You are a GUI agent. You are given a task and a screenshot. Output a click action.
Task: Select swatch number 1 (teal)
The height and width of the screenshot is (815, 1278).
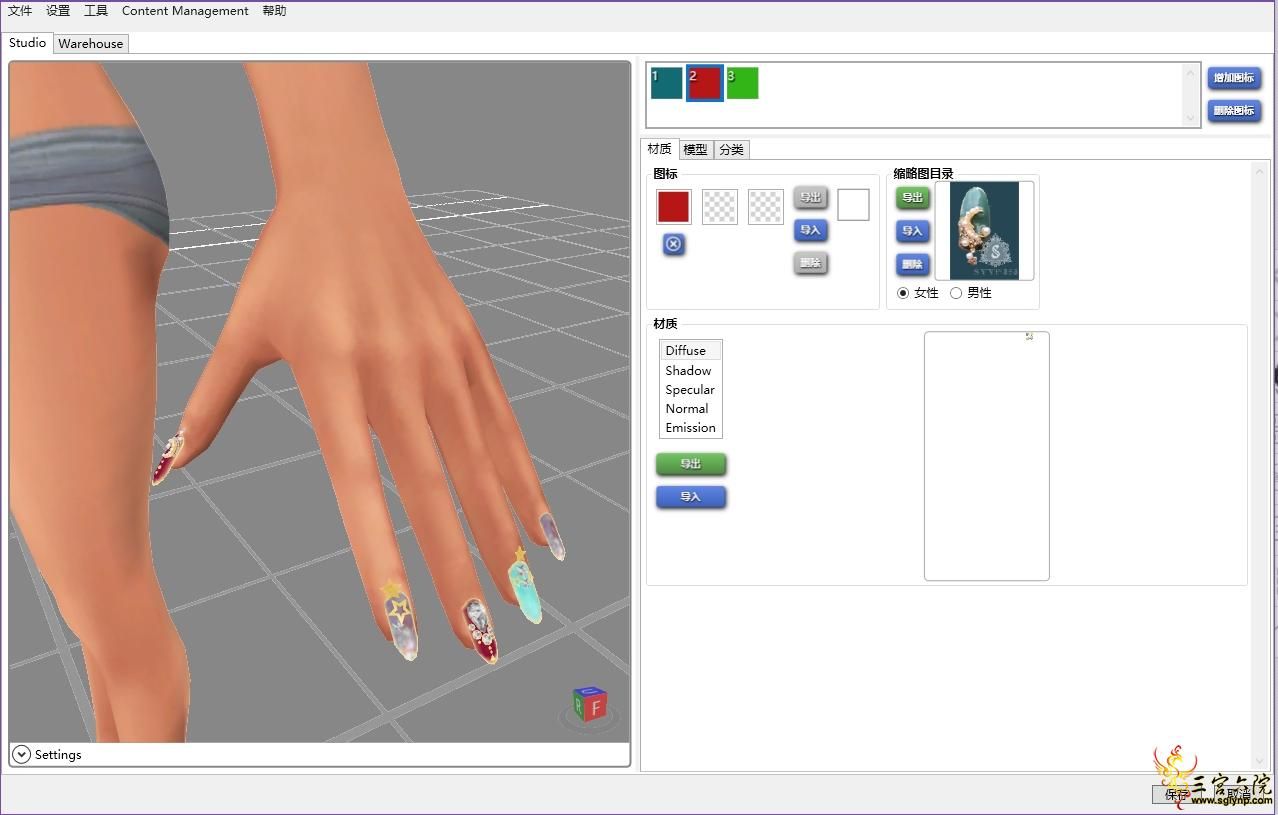tap(667, 83)
